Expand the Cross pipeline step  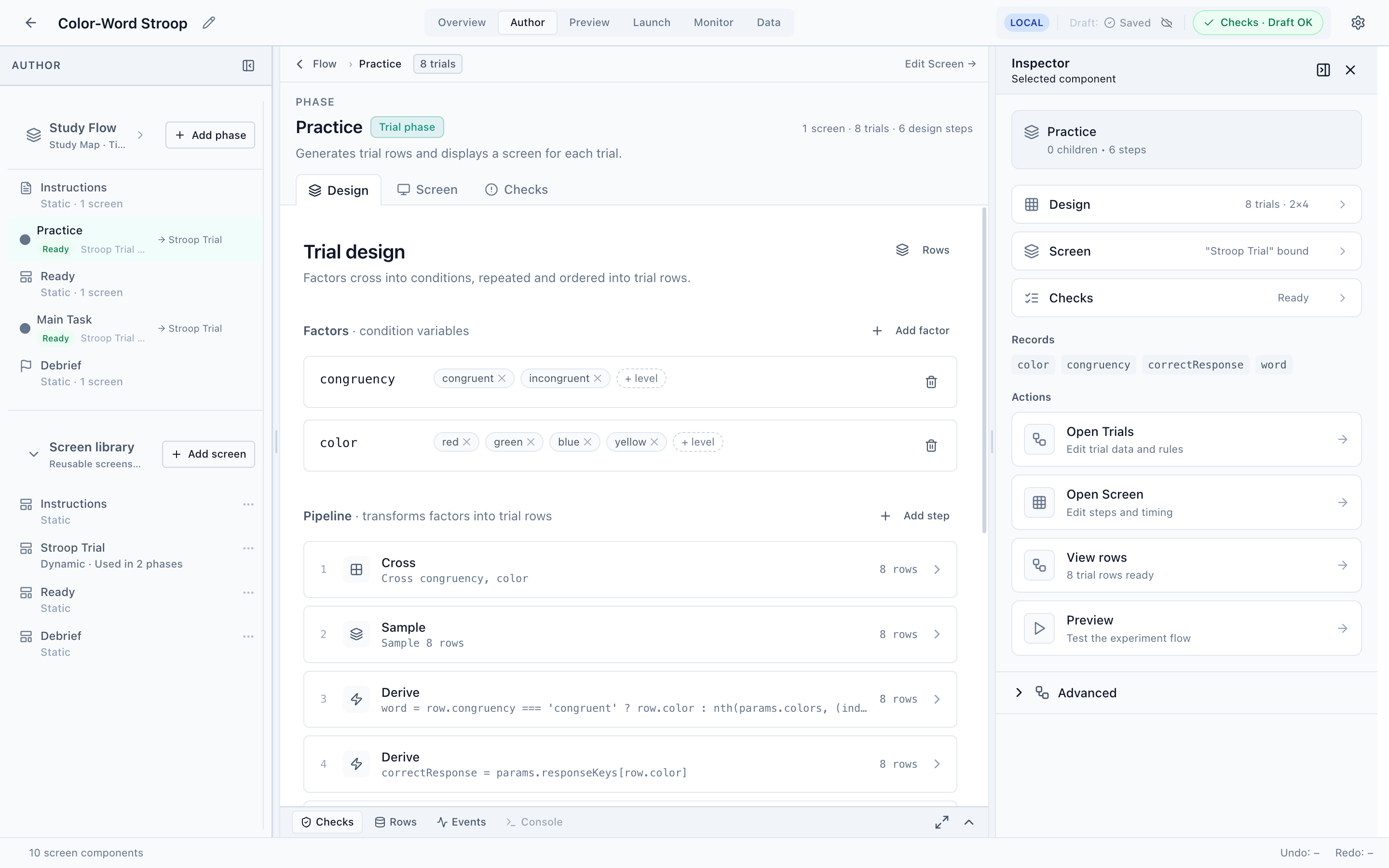tap(937, 570)
